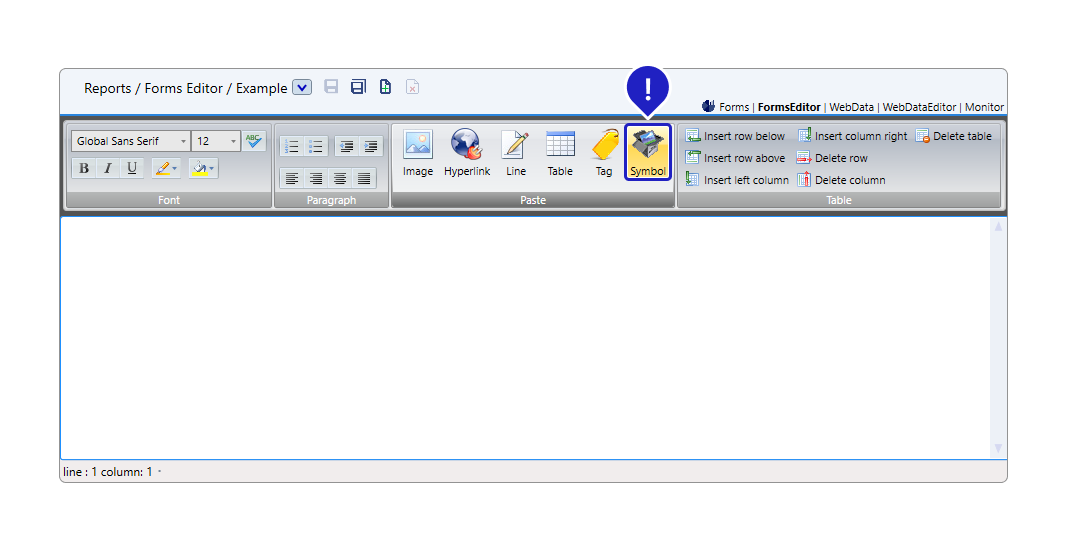Open the Symbol picker

pyautogui.click(x=648, y=153)
